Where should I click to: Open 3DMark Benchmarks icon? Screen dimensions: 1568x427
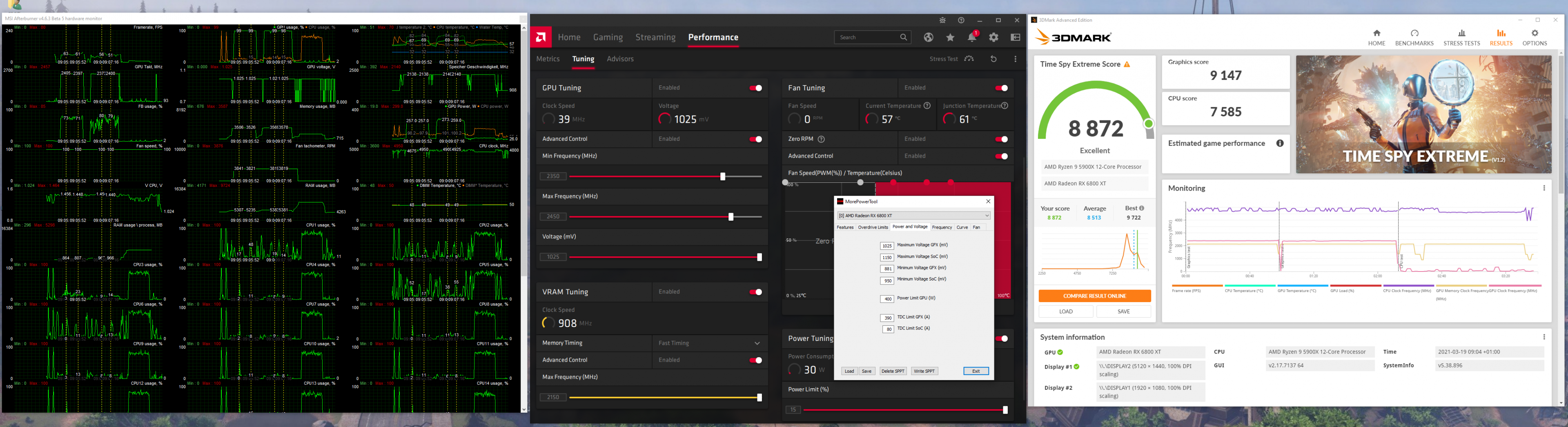pos(1414,33)
